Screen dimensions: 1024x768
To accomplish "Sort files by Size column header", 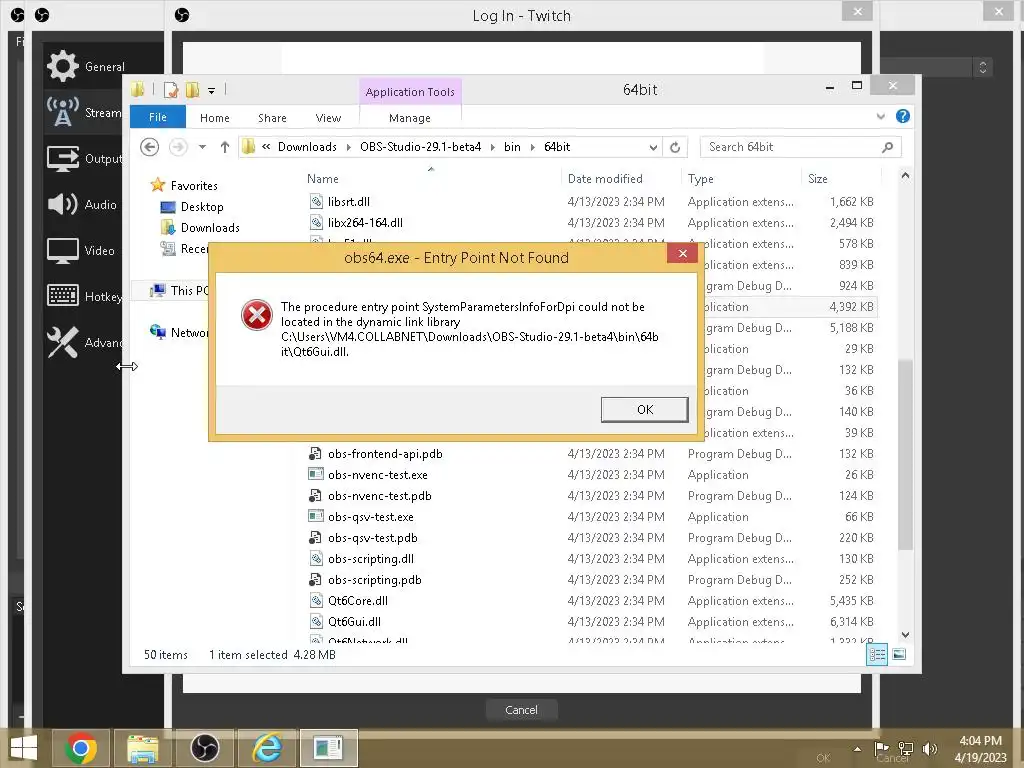I will pos(818,178).
